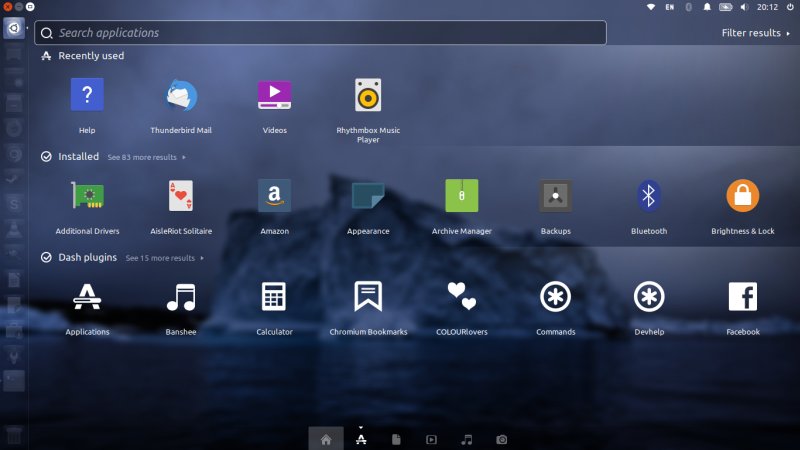Open the sound volume indicator
This screenshot has width=800, height=450.
tap(744, 7)
